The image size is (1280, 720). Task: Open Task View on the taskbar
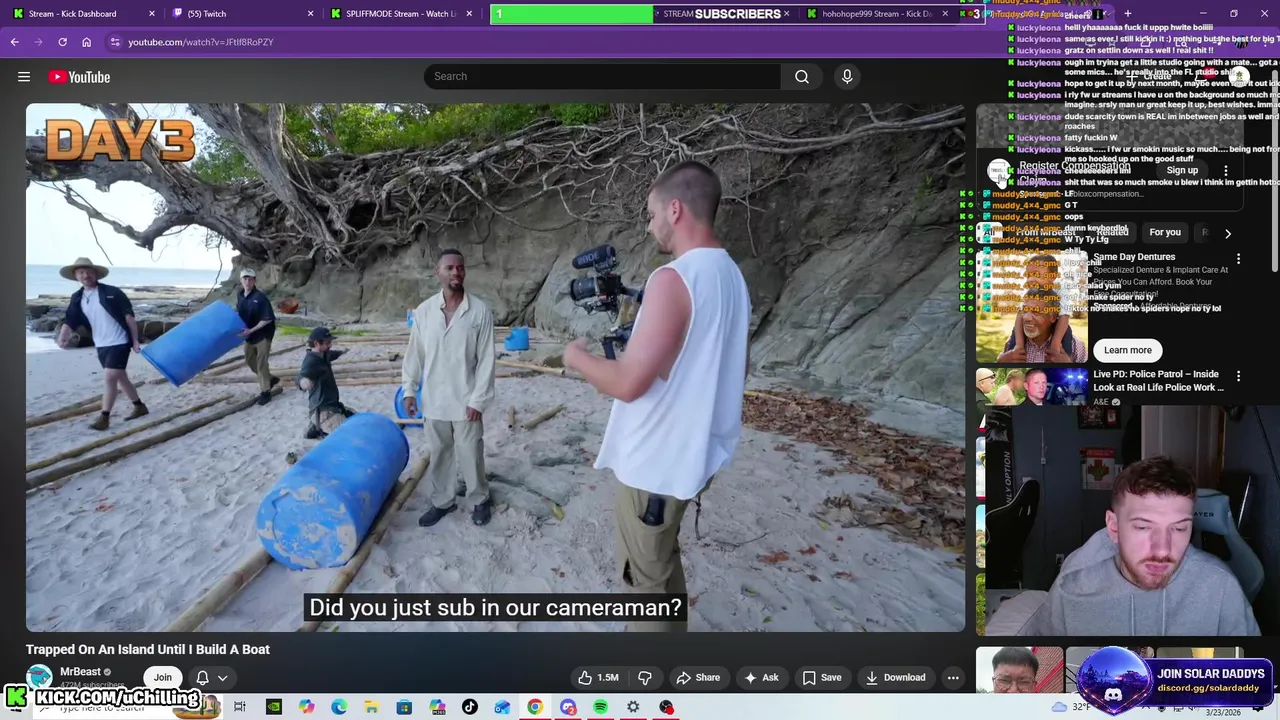[240, 707]
